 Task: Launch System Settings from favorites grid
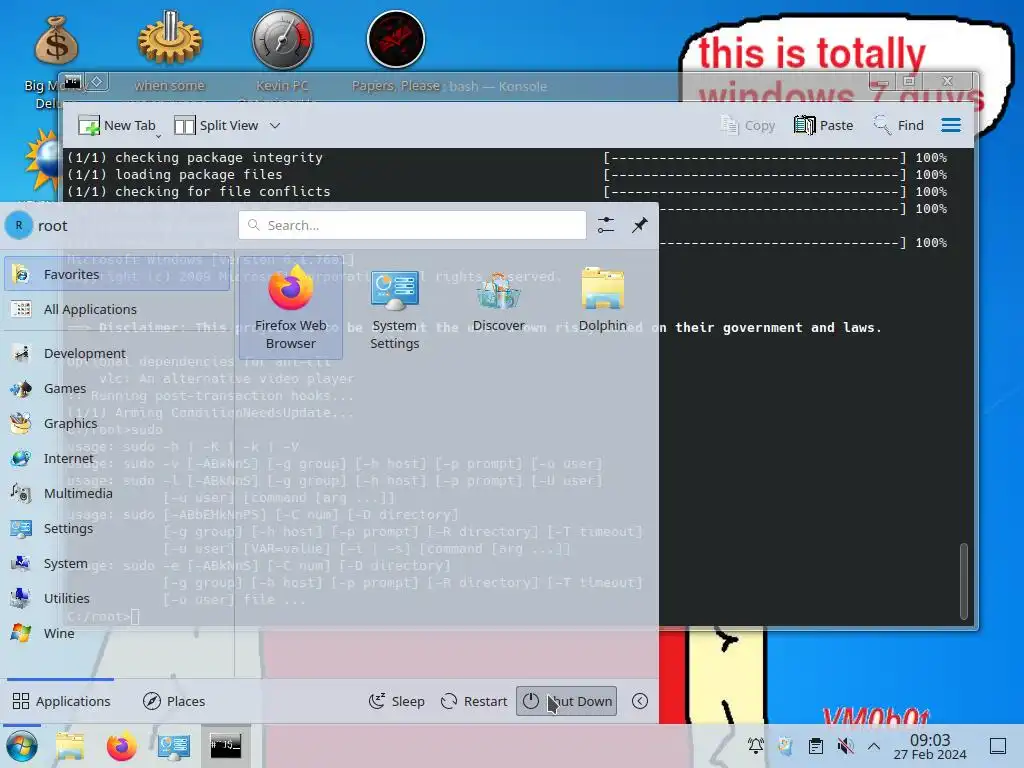coord(394,308)
